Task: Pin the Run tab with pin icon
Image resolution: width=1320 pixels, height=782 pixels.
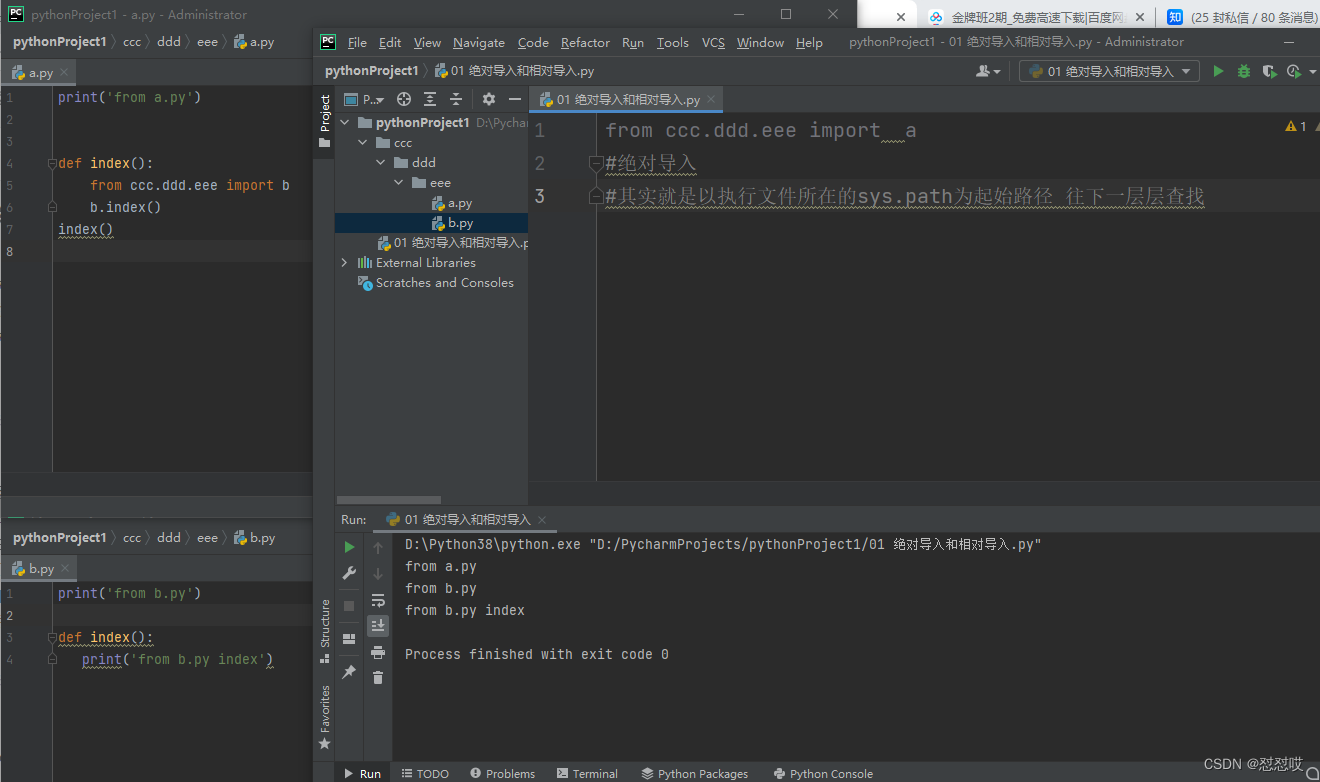Action: [349, 672]
